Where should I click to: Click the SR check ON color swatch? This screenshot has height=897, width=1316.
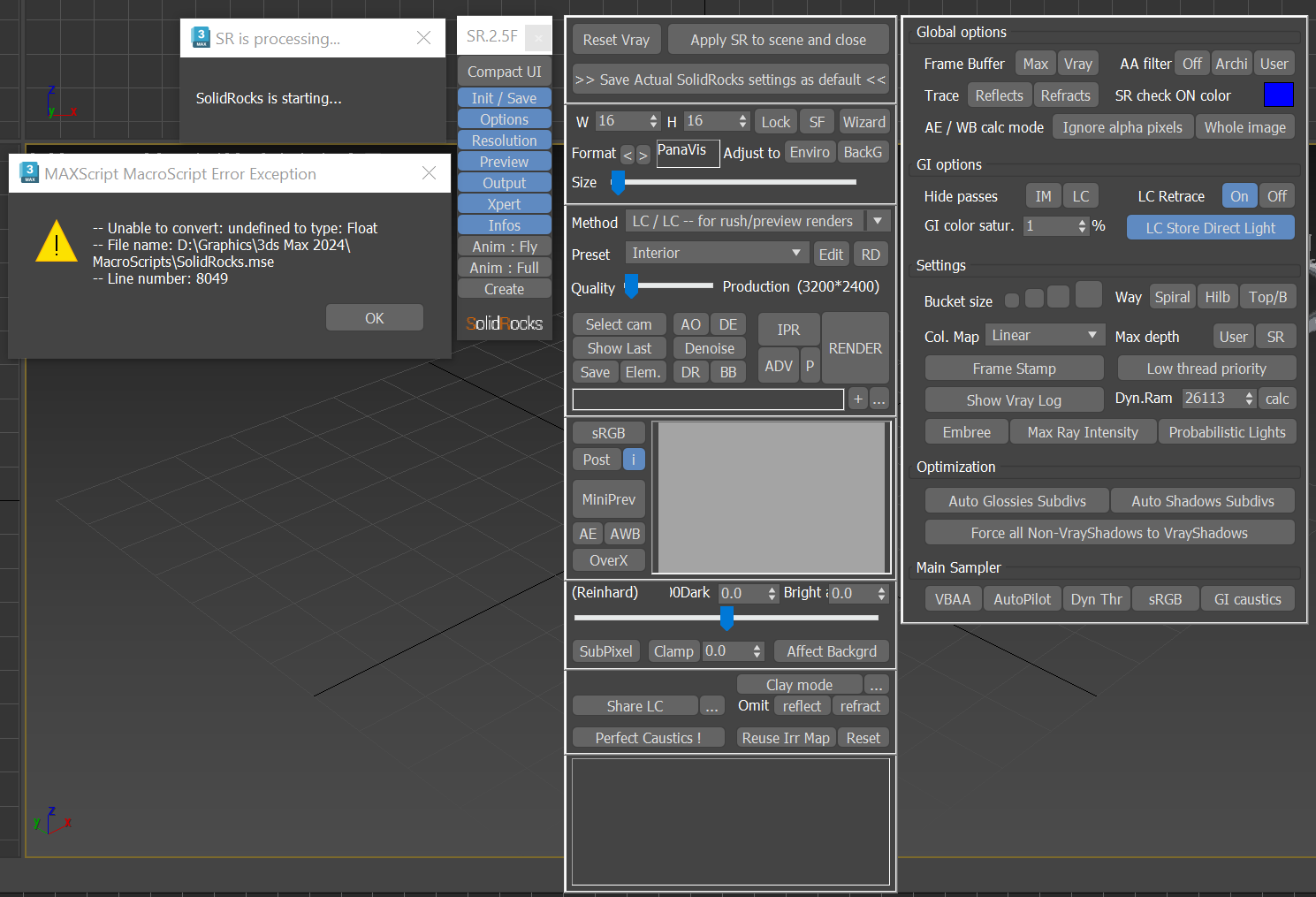point(1279,95)
